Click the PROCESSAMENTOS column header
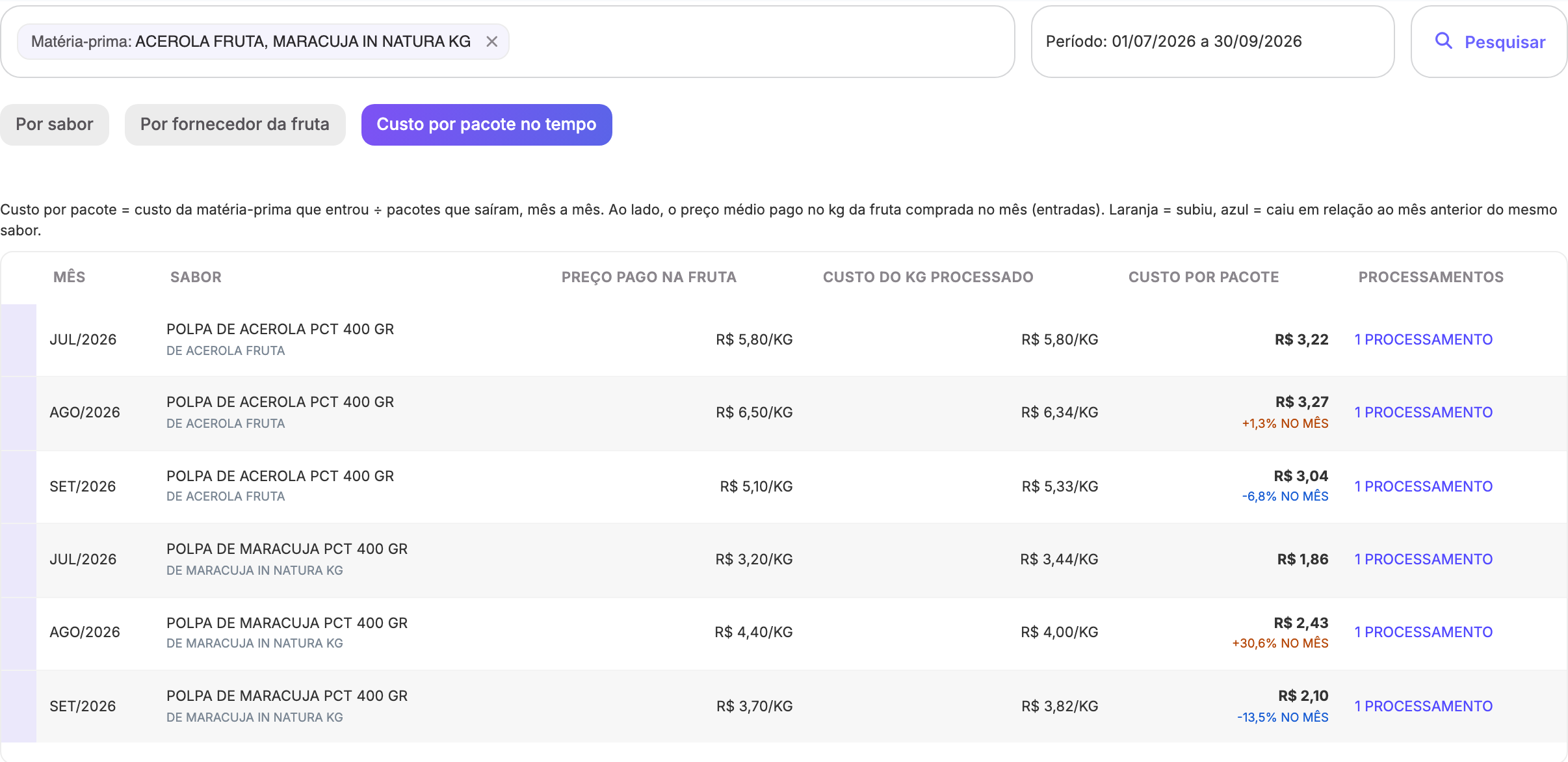This screenshot has height=762, width=1568. [1431, 277]
